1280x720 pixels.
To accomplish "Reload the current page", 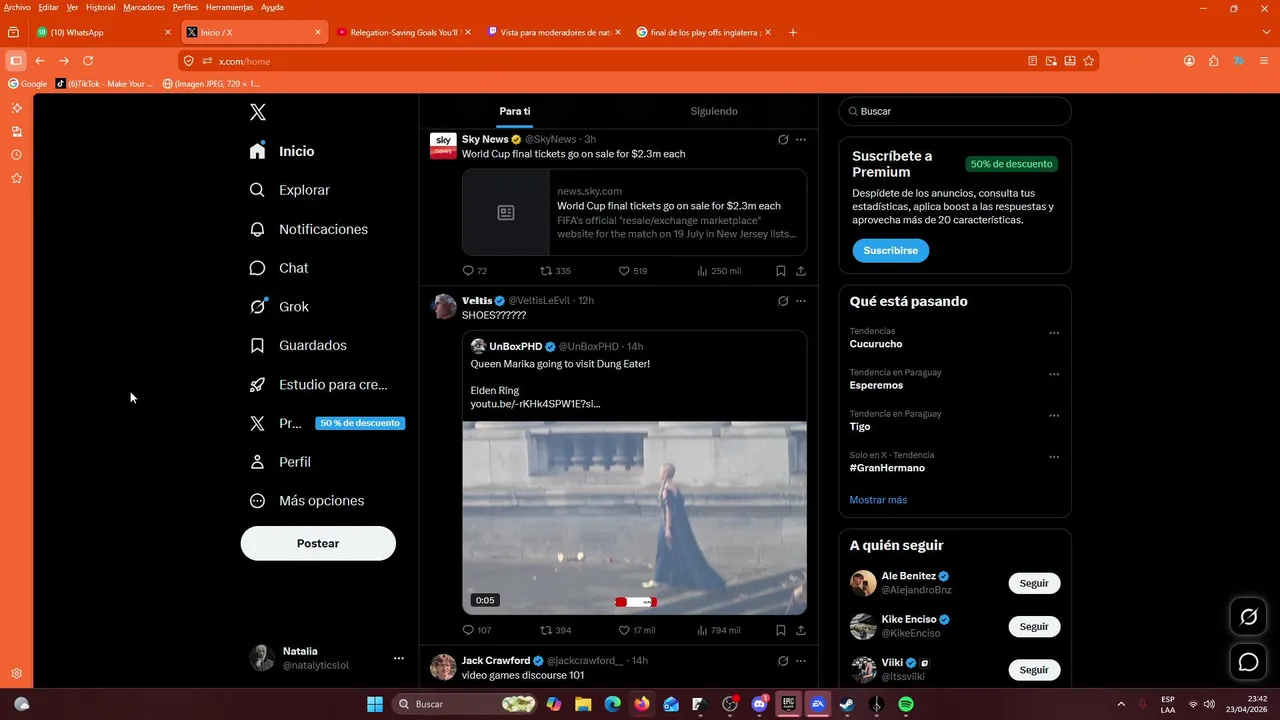I will point(88,61).
